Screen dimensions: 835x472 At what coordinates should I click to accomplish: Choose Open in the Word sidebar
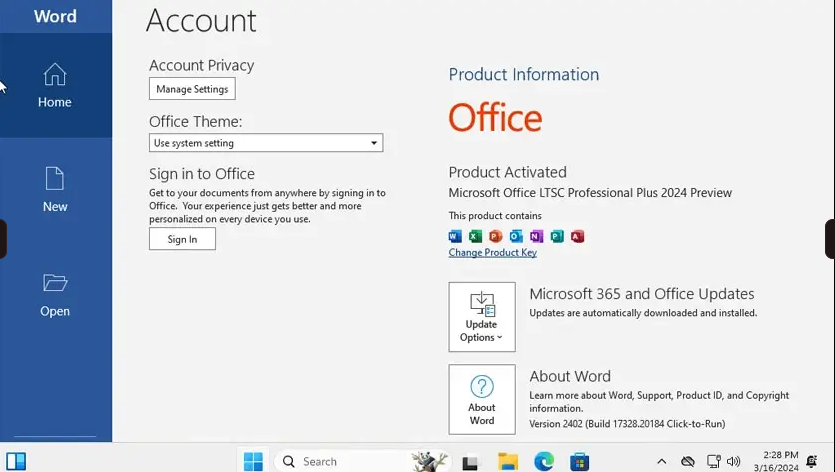coord(55,295)
